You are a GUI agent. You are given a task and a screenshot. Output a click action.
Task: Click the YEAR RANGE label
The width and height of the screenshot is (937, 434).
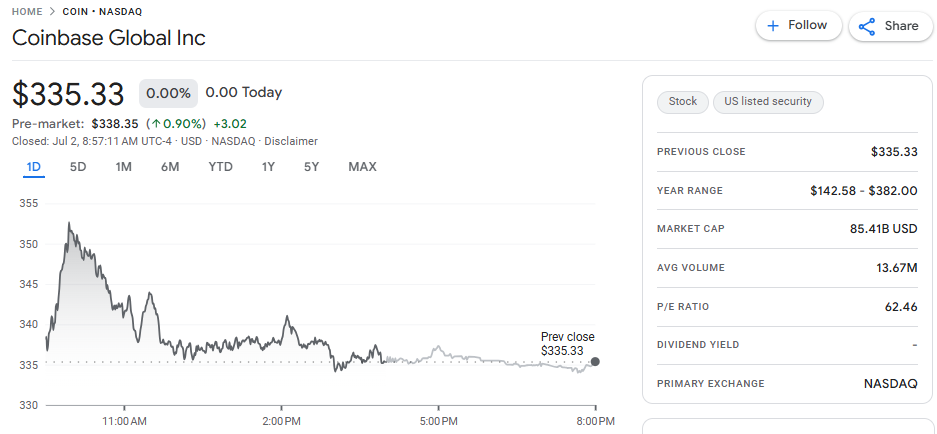[x=690, y=191]
